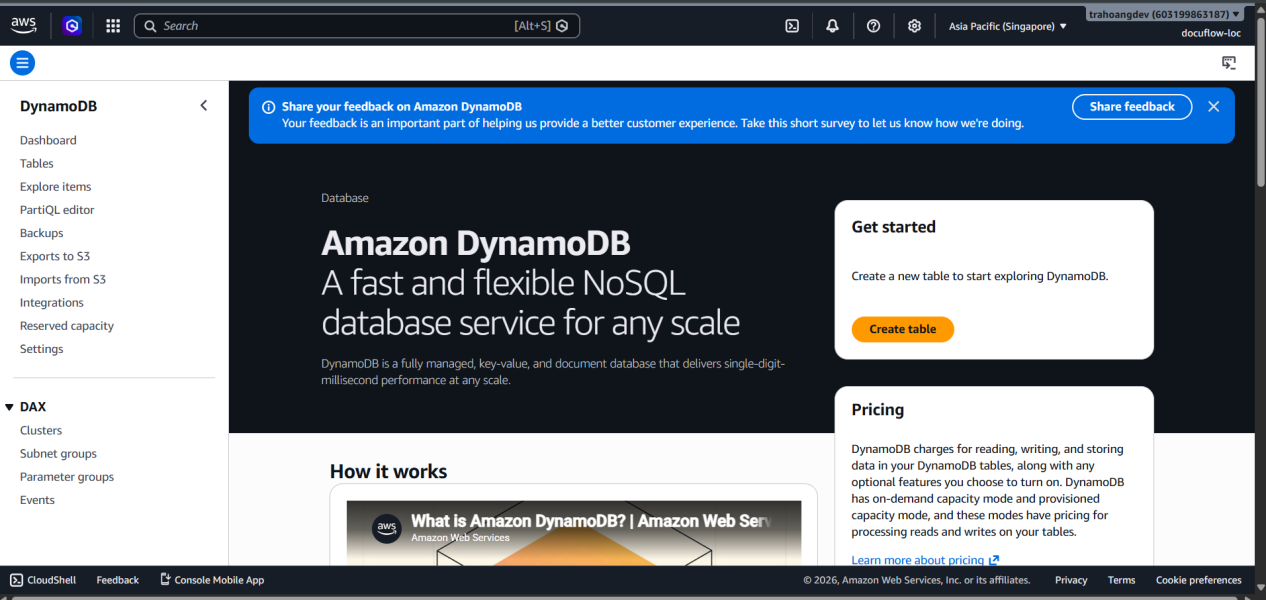
Task: Click the Console Mobile App footer icon
Action: (165, 580)
